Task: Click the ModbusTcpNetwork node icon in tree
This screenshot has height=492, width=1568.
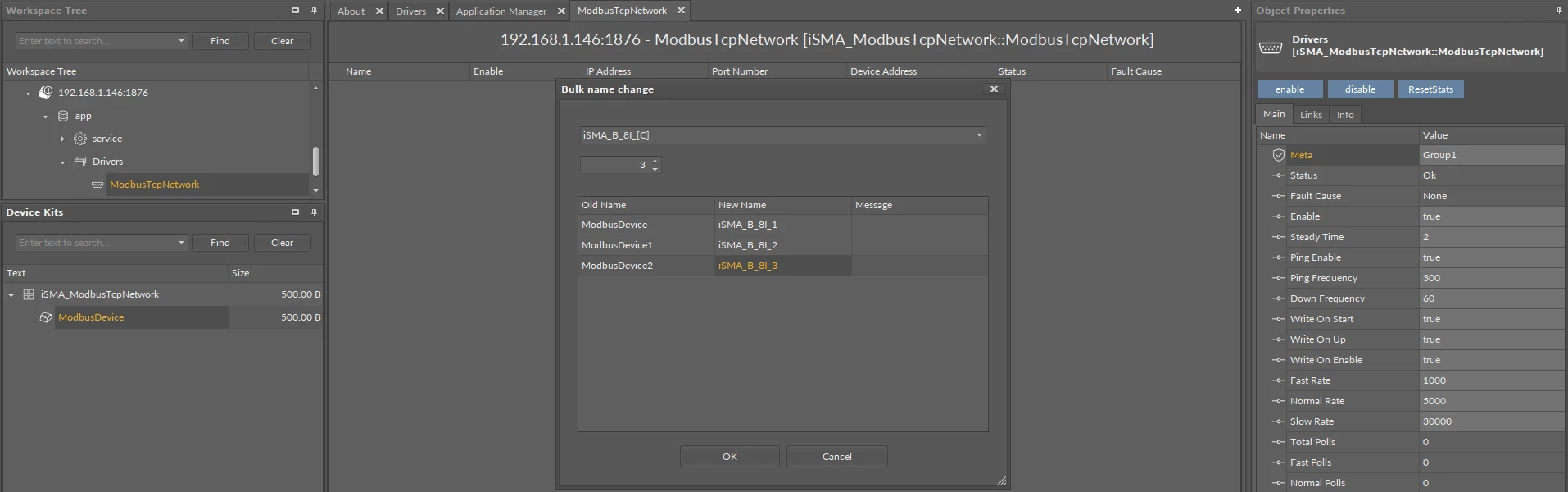Action: (x=97, y=184)
